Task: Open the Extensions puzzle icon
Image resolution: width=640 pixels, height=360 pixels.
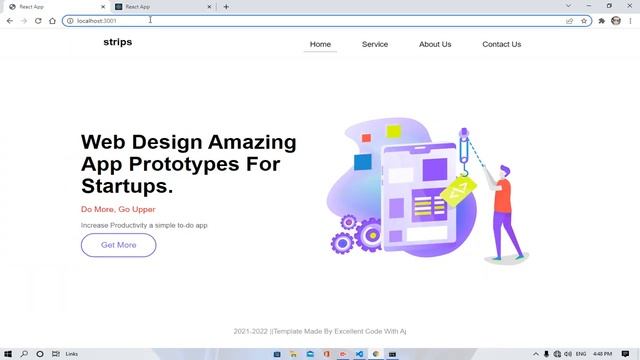Action: [x=601, y=21]
